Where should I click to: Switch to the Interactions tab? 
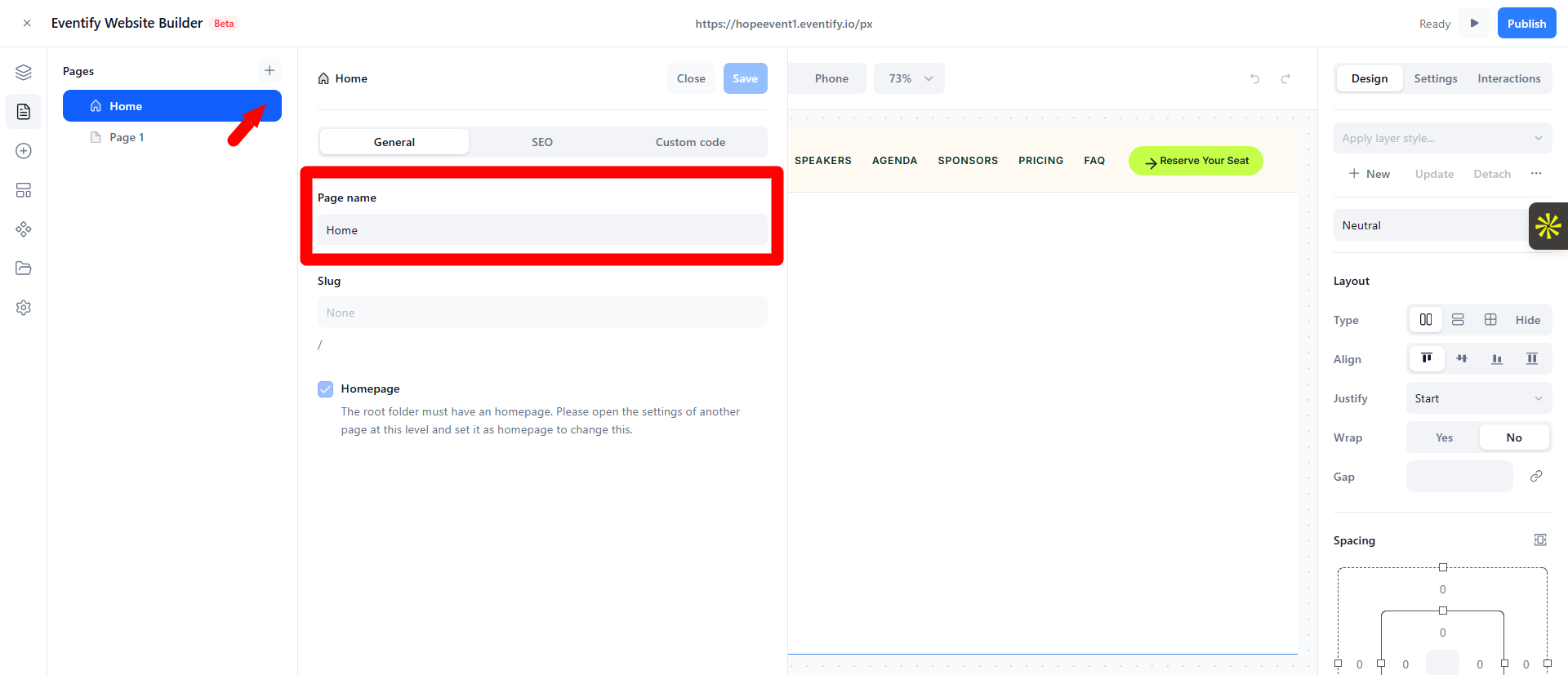[x=1509, y=78]
